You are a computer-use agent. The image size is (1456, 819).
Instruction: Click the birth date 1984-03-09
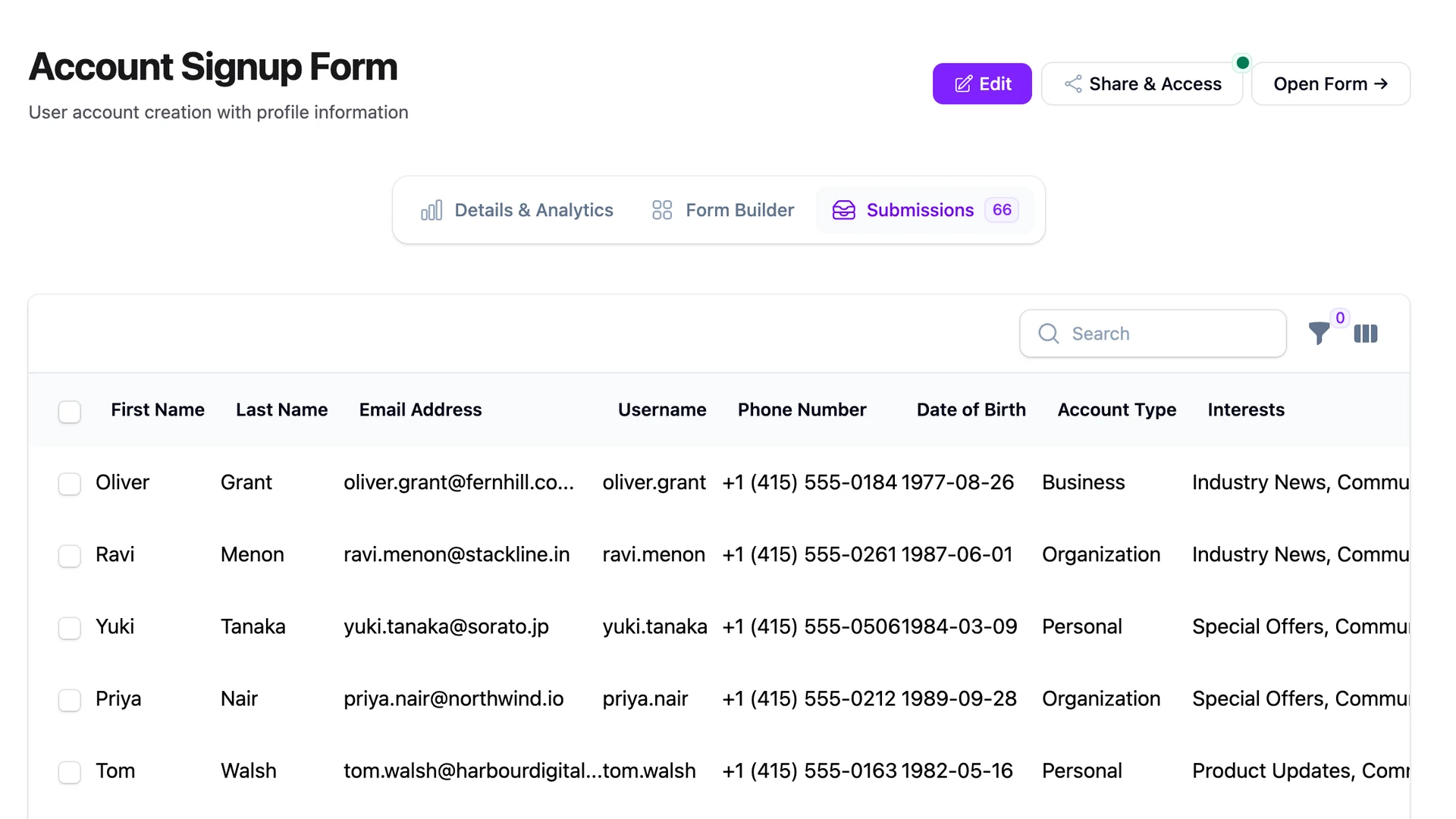(959, 626)
